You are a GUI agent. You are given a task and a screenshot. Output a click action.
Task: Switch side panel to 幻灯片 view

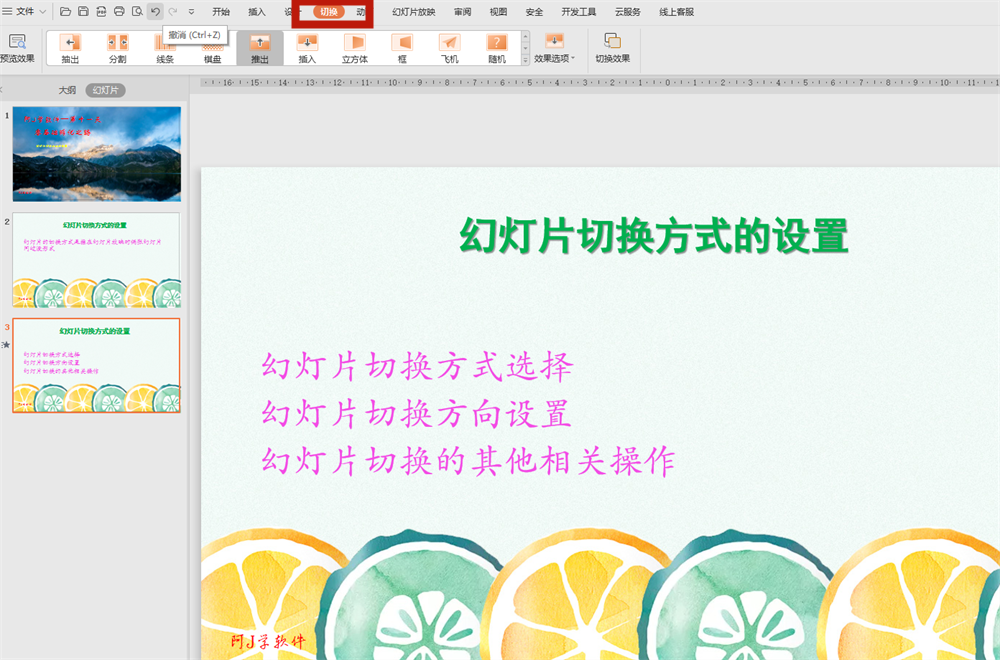click(105, 90)
